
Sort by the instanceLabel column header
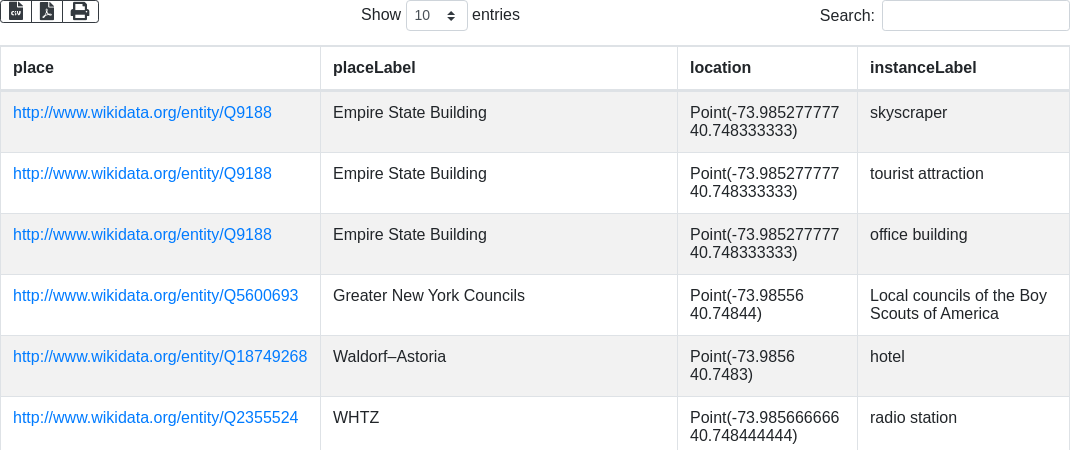coord(923,68)
